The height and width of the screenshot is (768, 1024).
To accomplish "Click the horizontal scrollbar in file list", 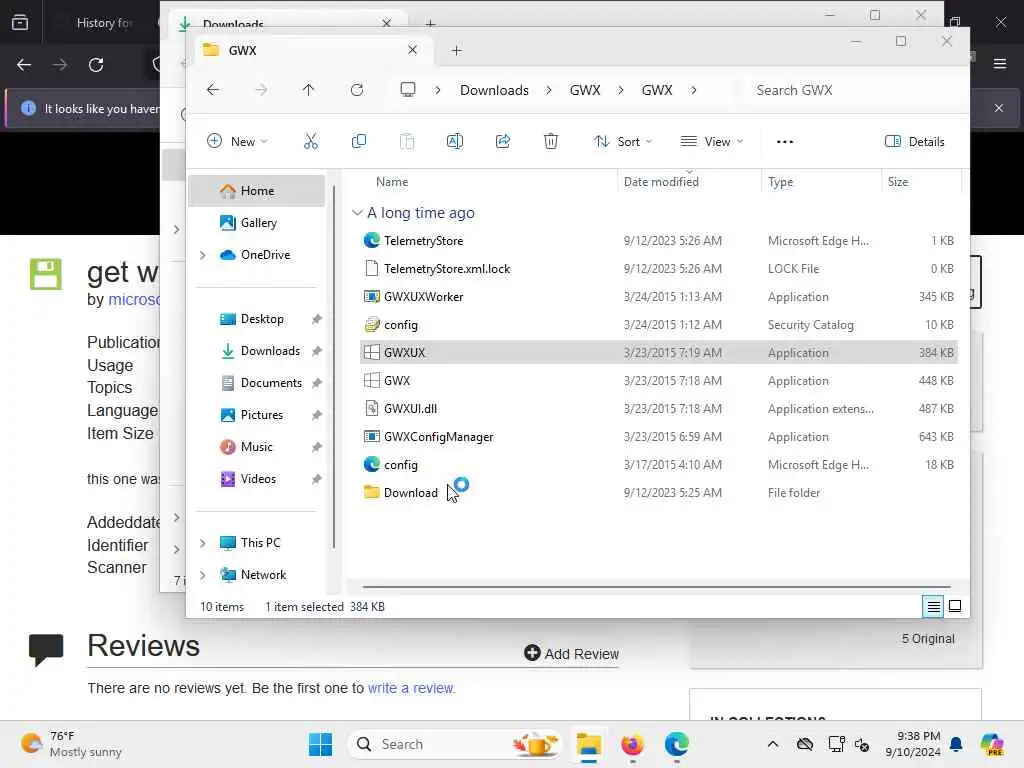I will pos(656,587).
